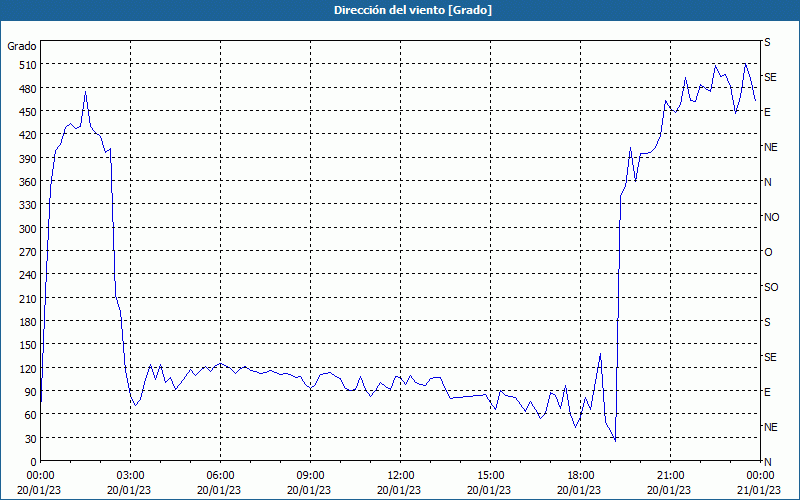Image resolution: width=800 pixels, height=500 pixels.
Task: Select the 'Grado' y-axis unit label
Action: tap(22, 46)
